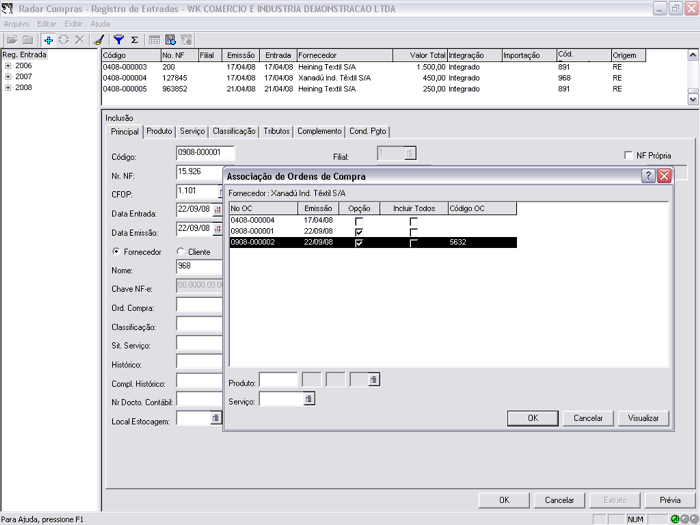Click into the Produto input field
Viewport: 700px width, 525px height.
click(x=279, y=380)
